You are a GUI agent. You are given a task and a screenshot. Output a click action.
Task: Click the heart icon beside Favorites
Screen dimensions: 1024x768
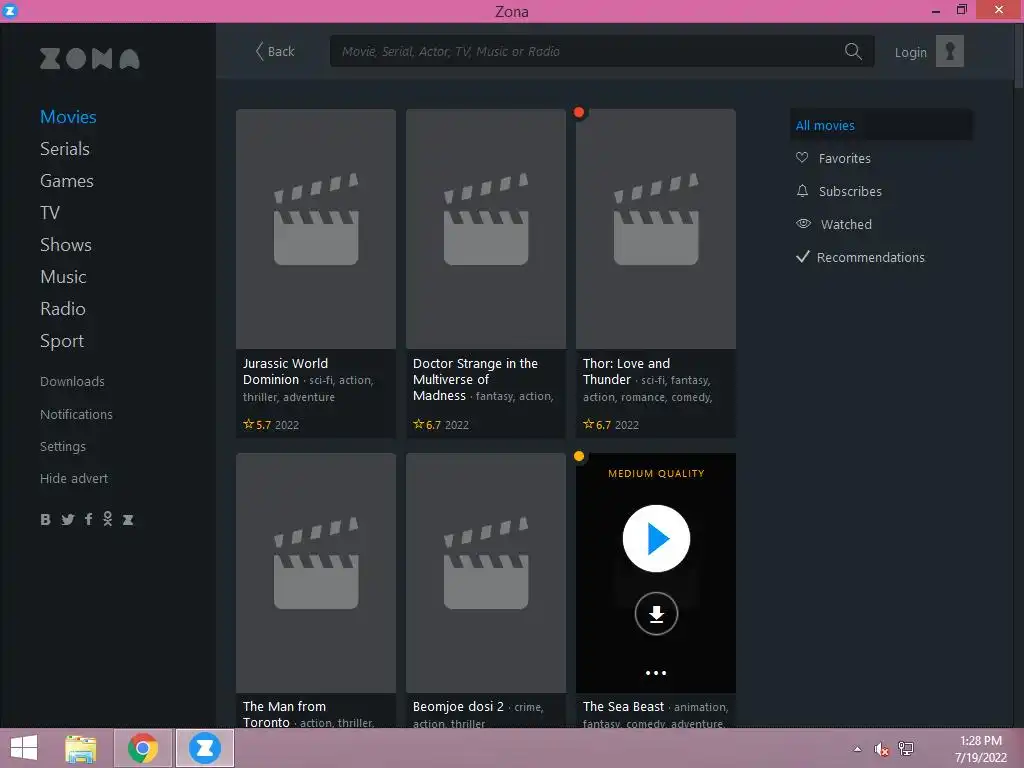point(802,157)
